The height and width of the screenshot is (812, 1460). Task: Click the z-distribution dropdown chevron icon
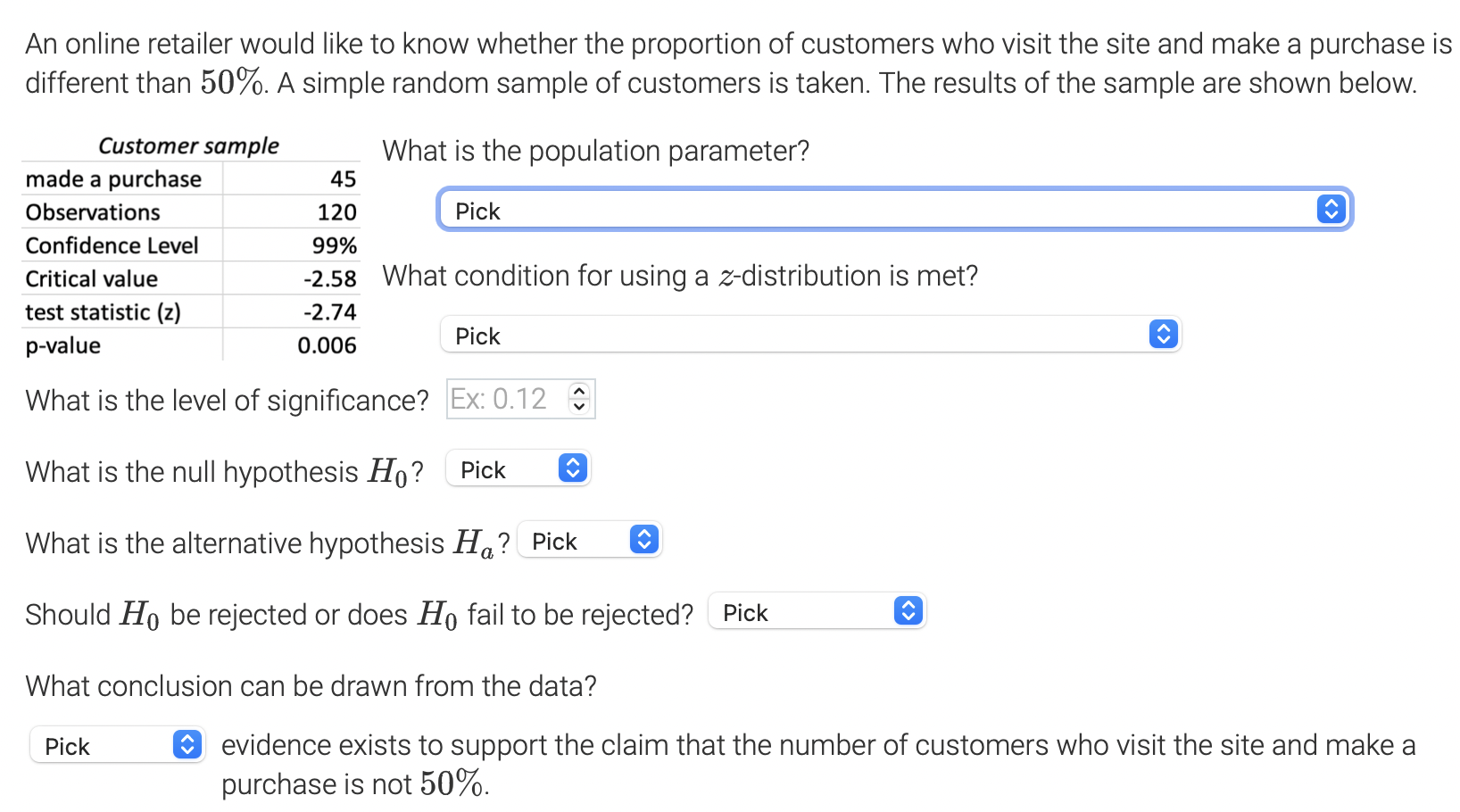coord(1163,335)
